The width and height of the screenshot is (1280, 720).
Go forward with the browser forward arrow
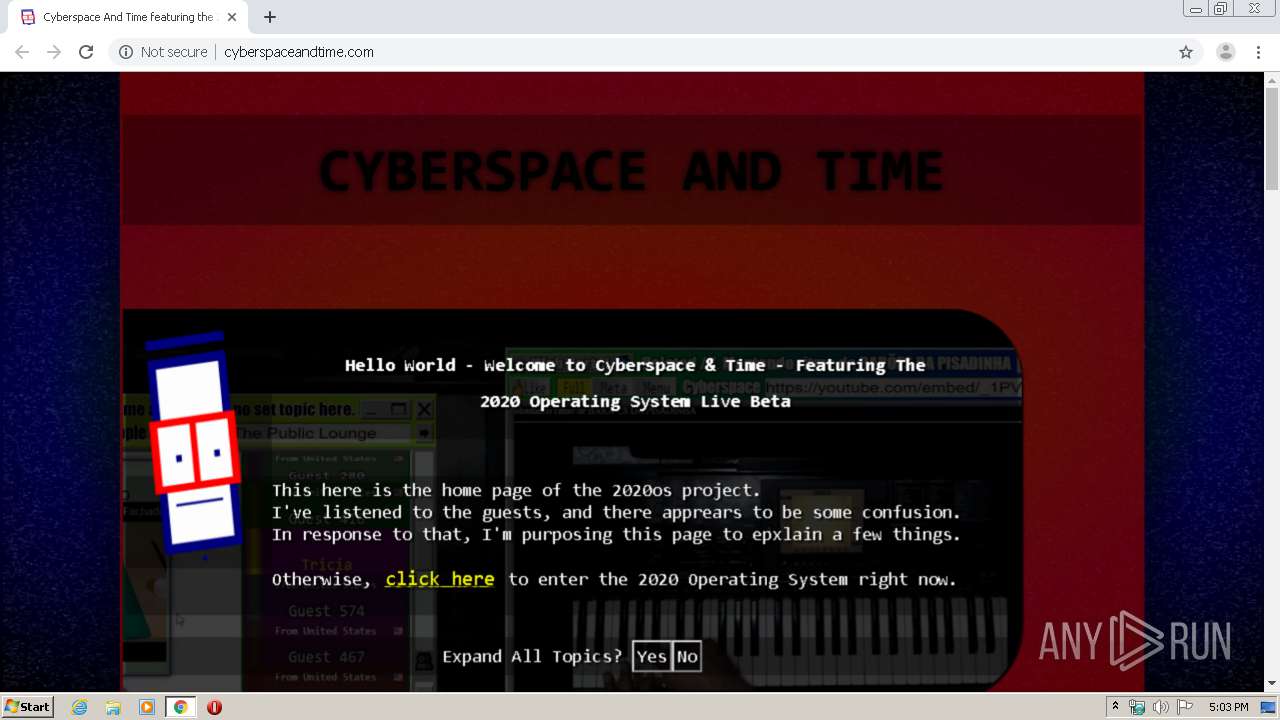tap(54, 52)
